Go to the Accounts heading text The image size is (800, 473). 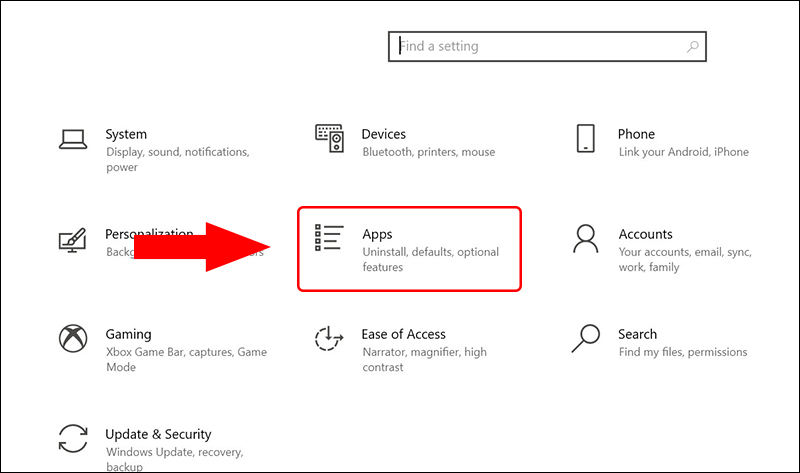(645, 234)
